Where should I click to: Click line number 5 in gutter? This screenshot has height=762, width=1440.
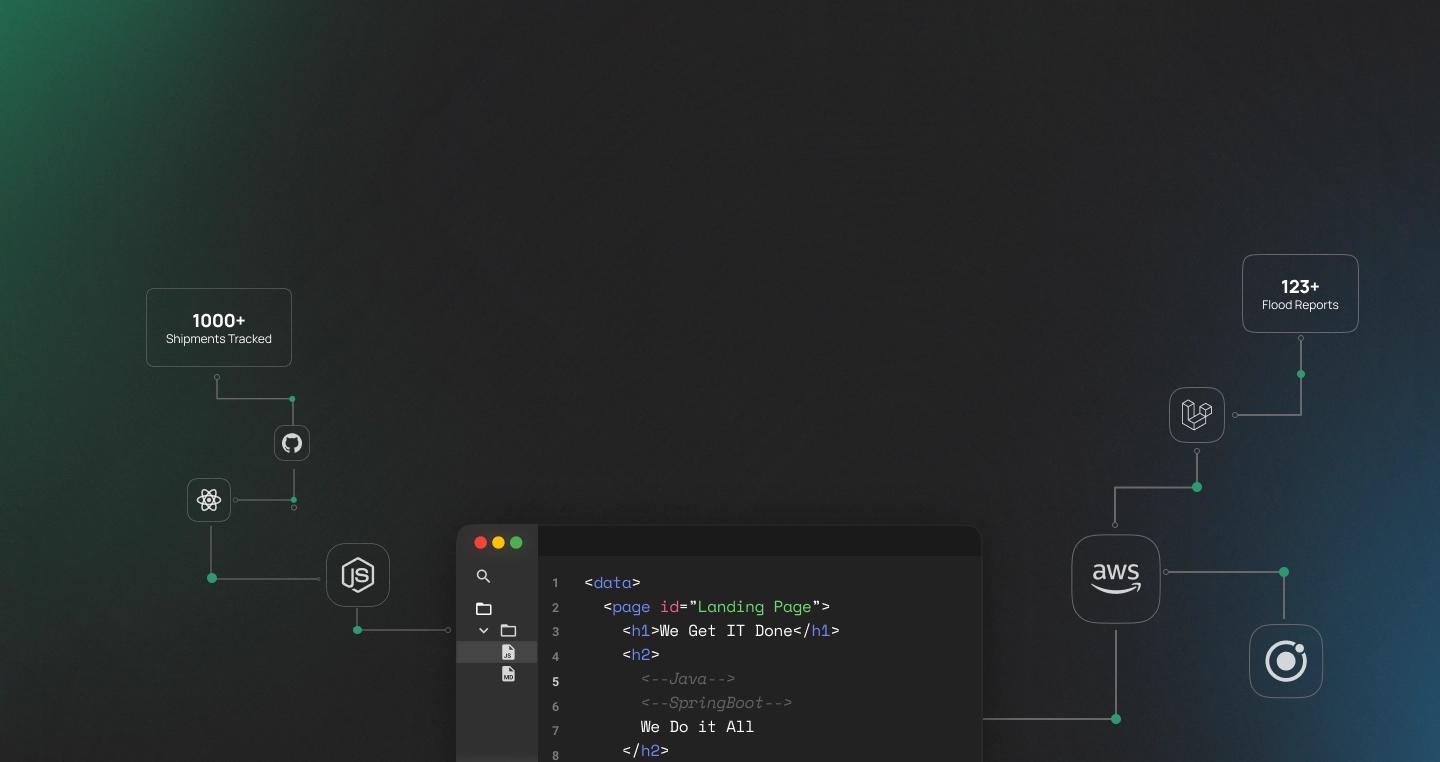point(555,682)
